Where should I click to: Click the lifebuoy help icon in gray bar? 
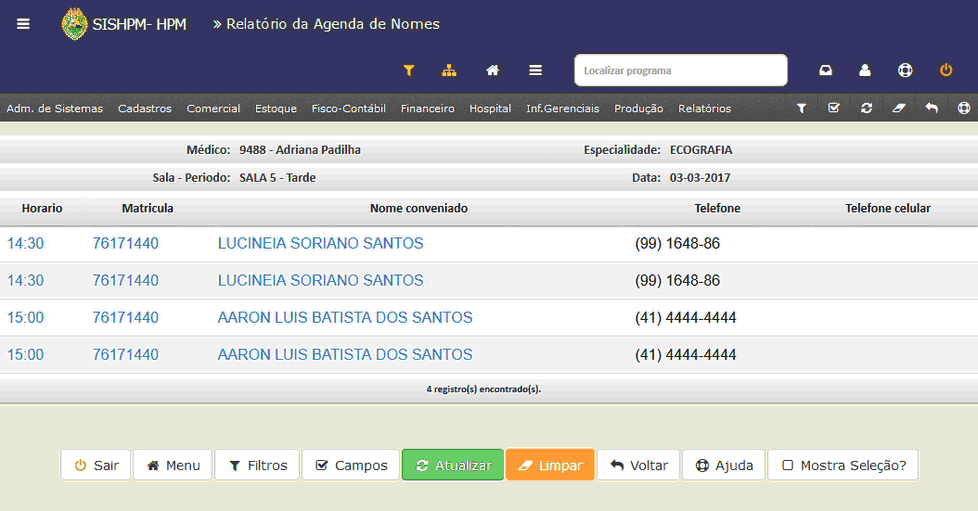(964, 108)
